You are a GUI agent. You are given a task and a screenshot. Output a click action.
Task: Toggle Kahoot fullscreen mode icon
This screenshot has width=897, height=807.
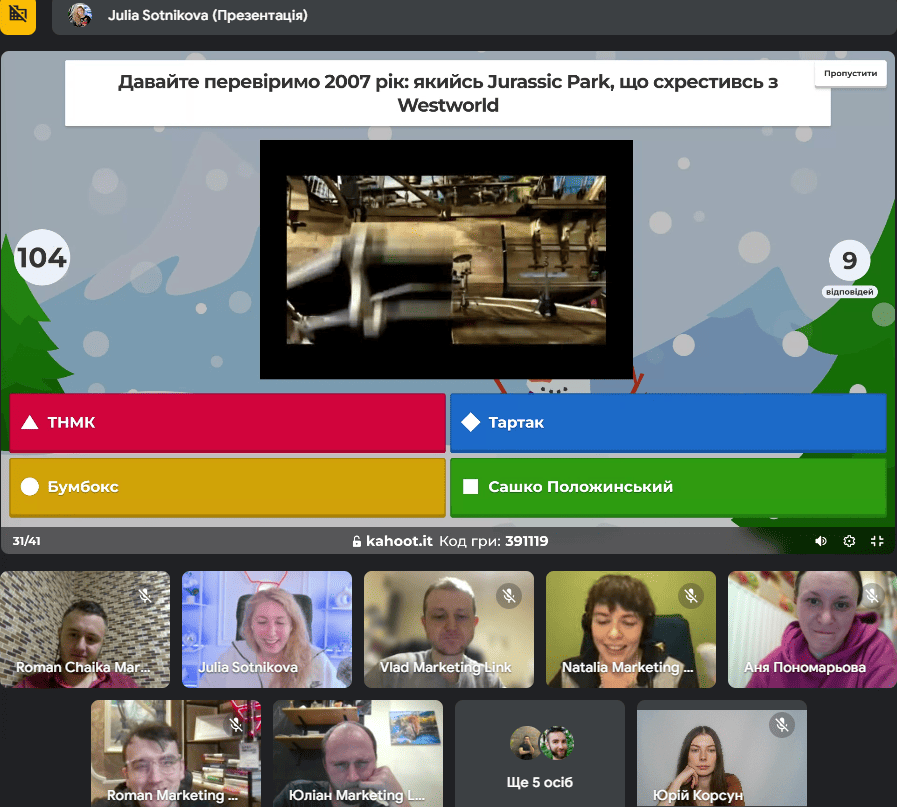(x=877, y=541)
